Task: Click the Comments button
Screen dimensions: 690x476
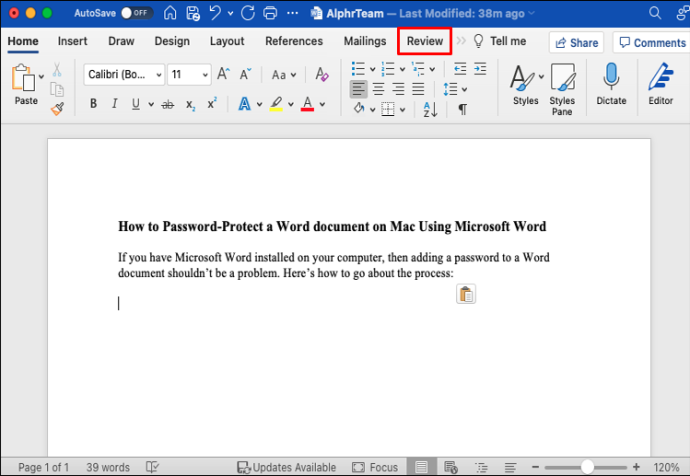Action: (x=652, y=43)
